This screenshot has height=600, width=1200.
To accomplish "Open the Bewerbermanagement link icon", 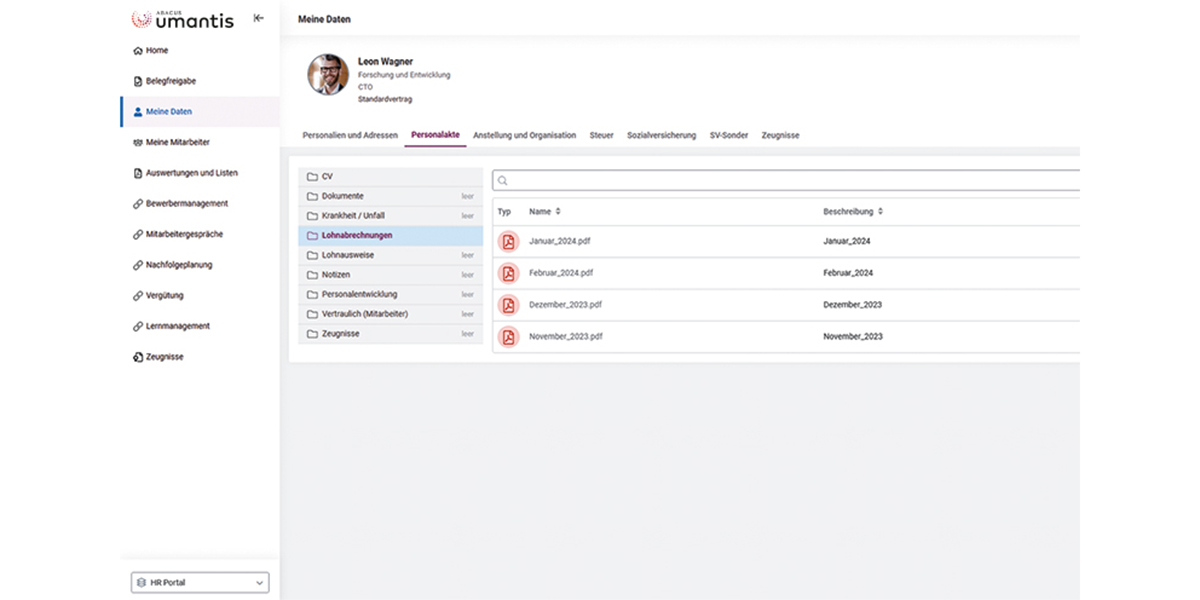I will click(137, 203).
